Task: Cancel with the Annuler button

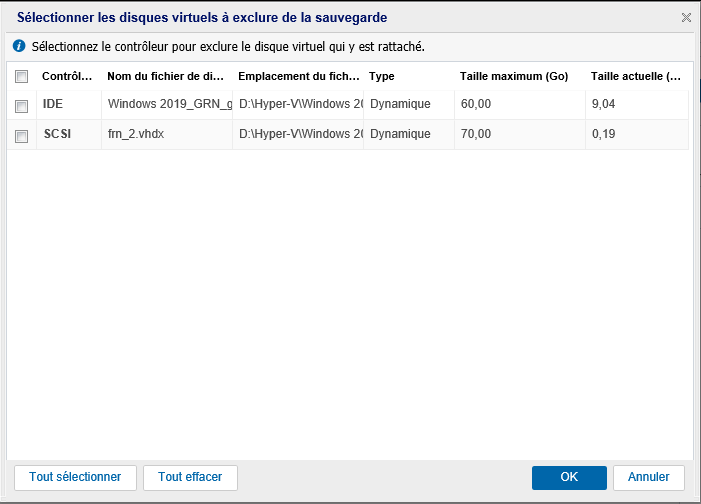Action: (649, 477)
